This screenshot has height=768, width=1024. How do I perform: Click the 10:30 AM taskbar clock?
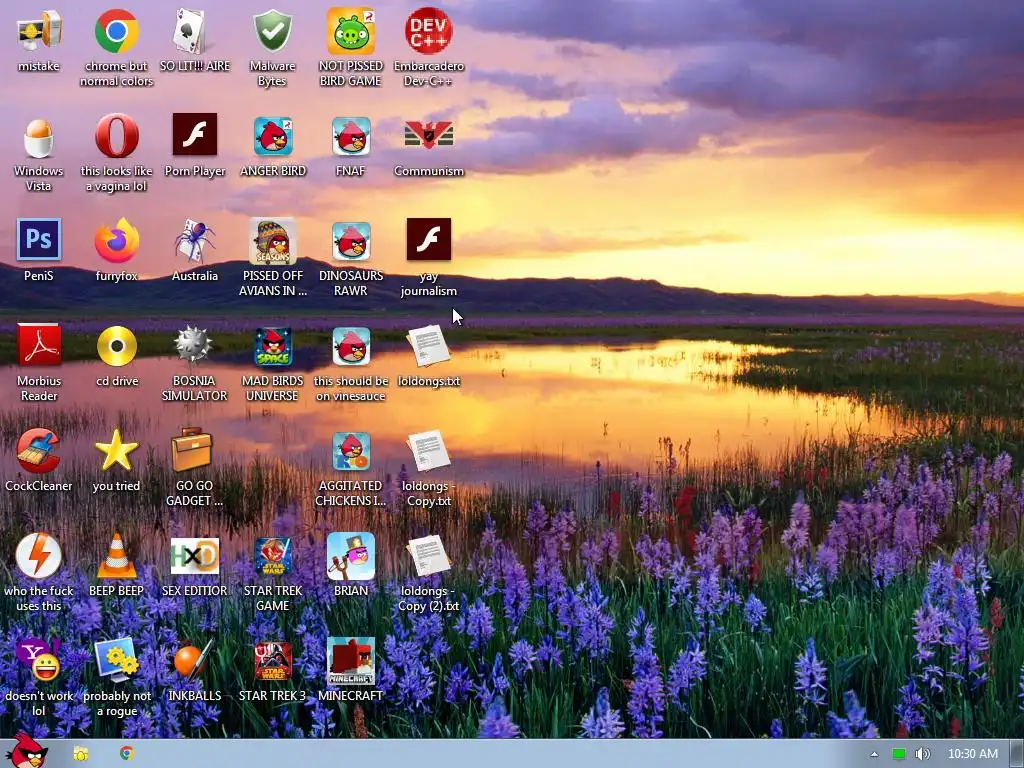tap(972, 754)
